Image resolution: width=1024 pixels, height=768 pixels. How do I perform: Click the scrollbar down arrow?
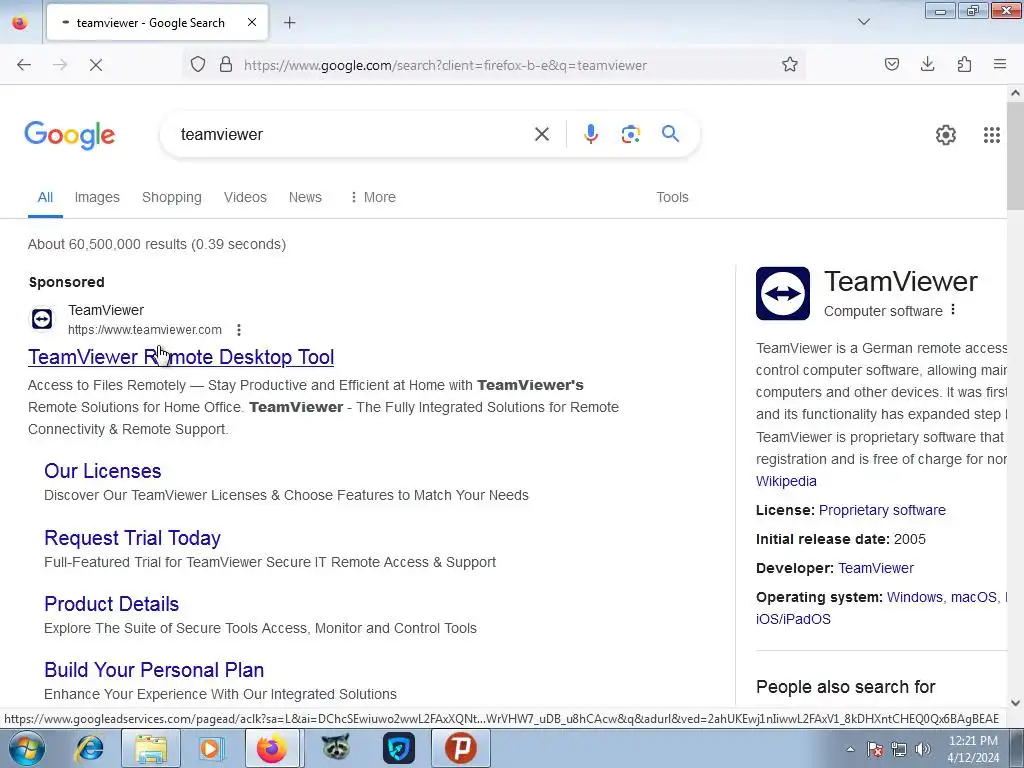(x=1015, y=703)
